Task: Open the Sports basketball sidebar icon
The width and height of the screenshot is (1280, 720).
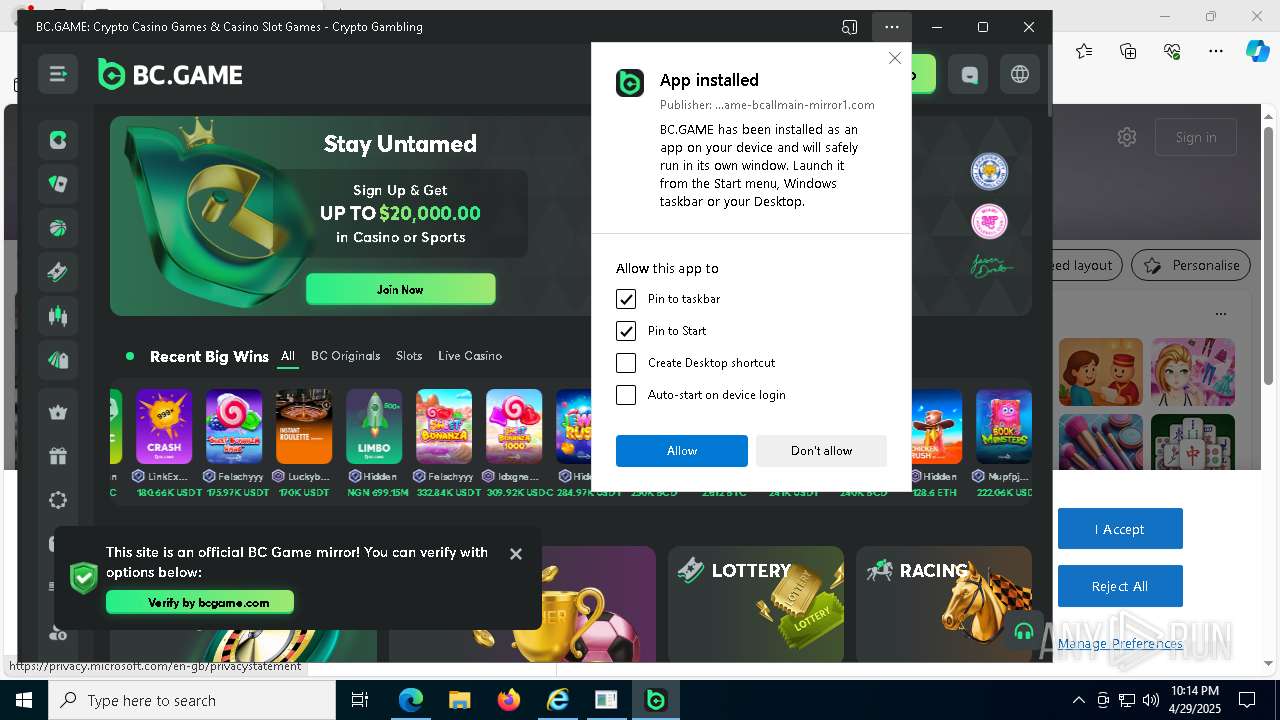Action: pyautogui.click(x=58, y=228)
